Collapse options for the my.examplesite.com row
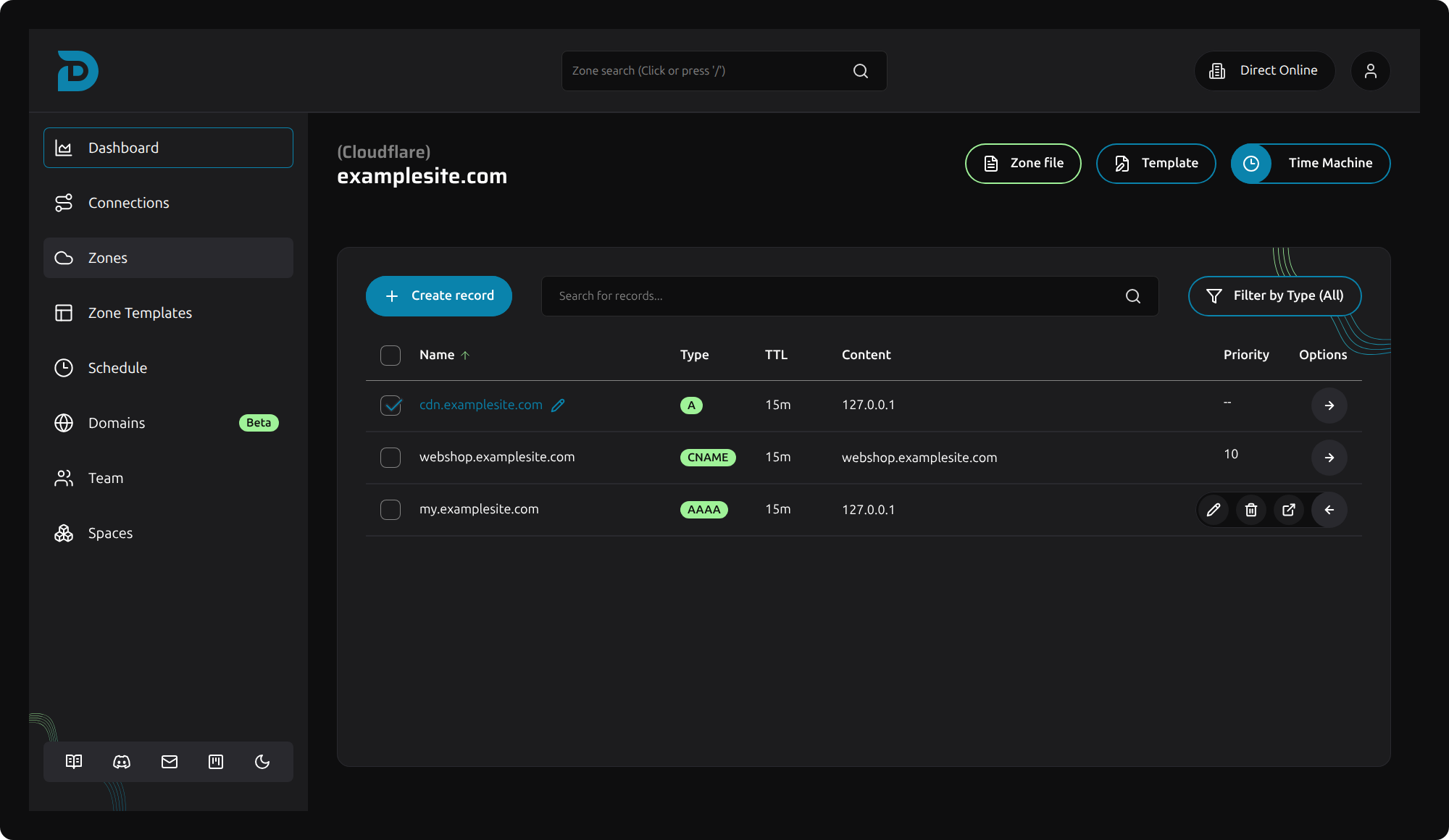This screenshot has width=1449, height=840. tap(1329, 510)
